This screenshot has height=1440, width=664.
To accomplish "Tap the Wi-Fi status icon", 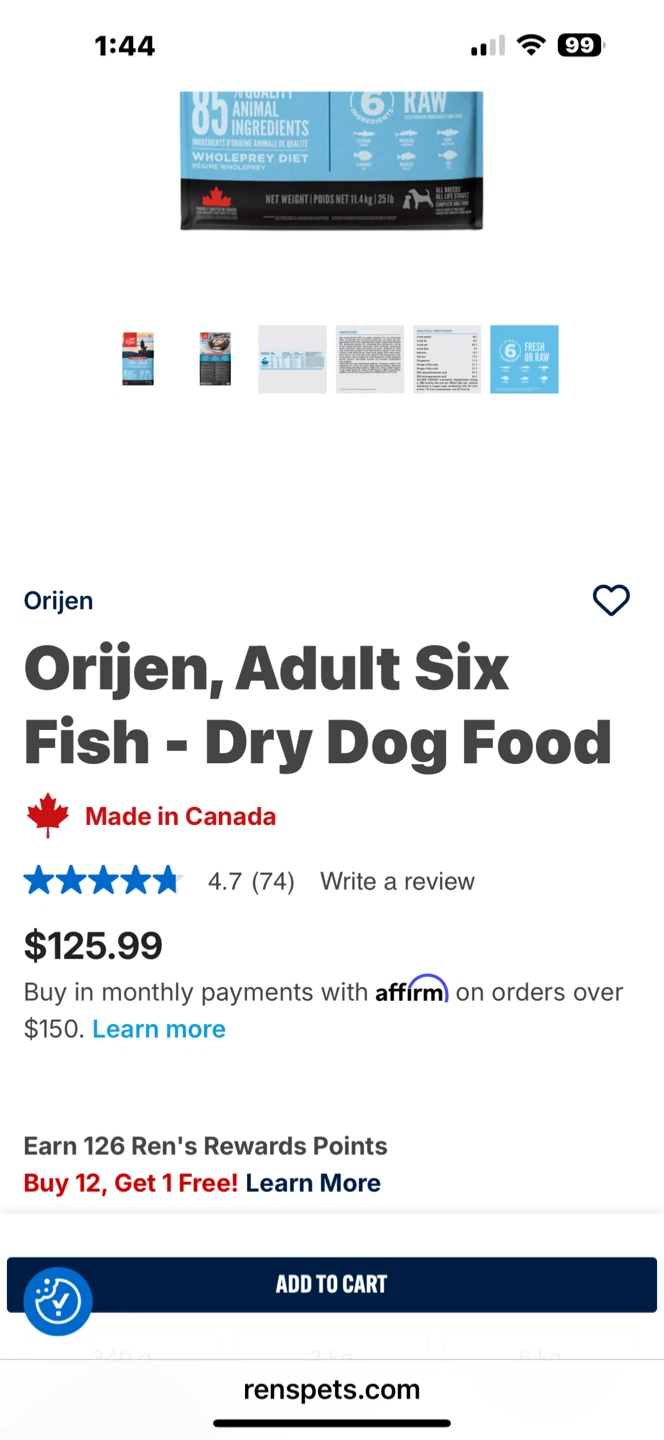I will [x=531, y=45].
